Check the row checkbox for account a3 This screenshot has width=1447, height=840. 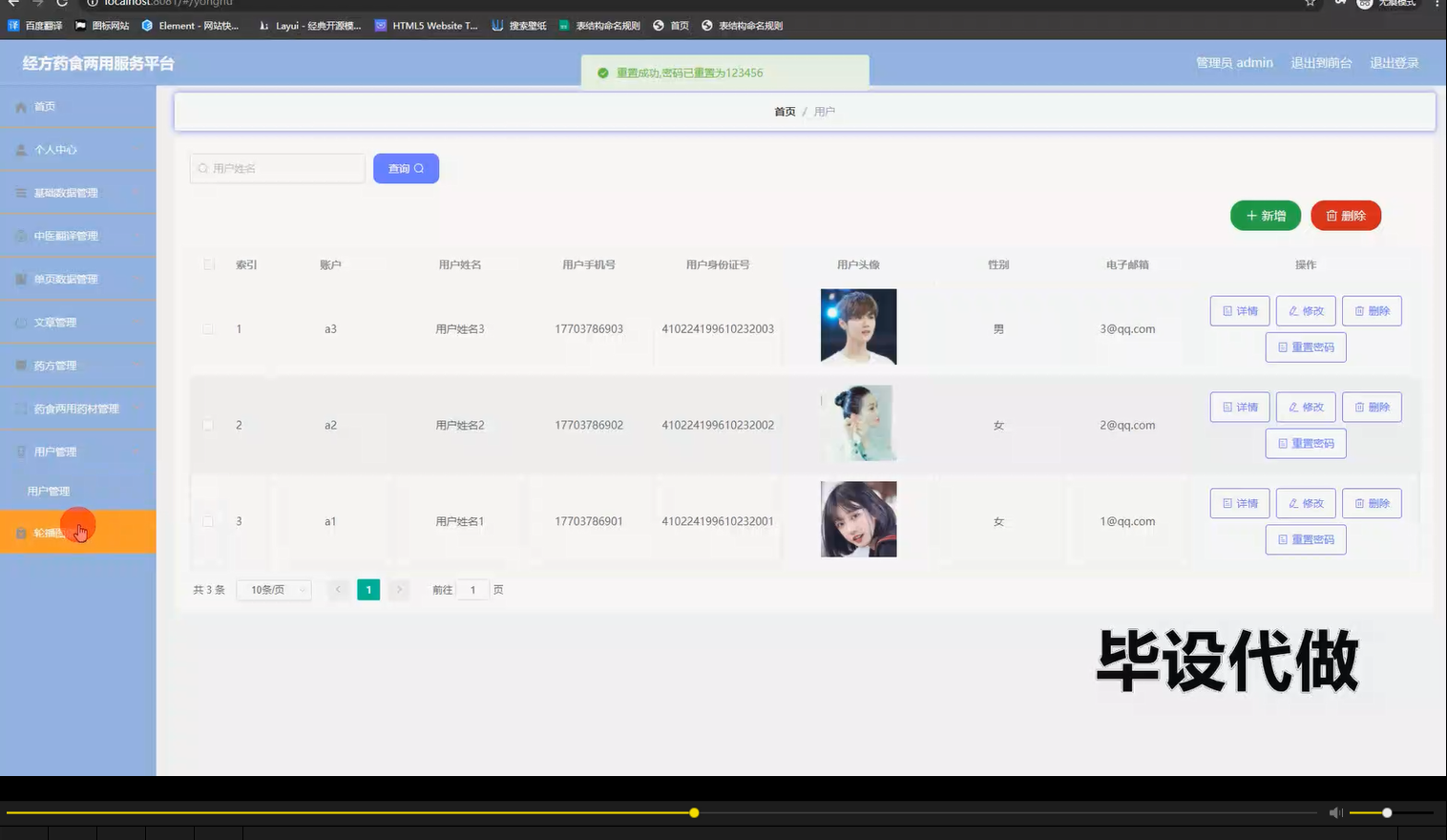[x=208, y=328]
